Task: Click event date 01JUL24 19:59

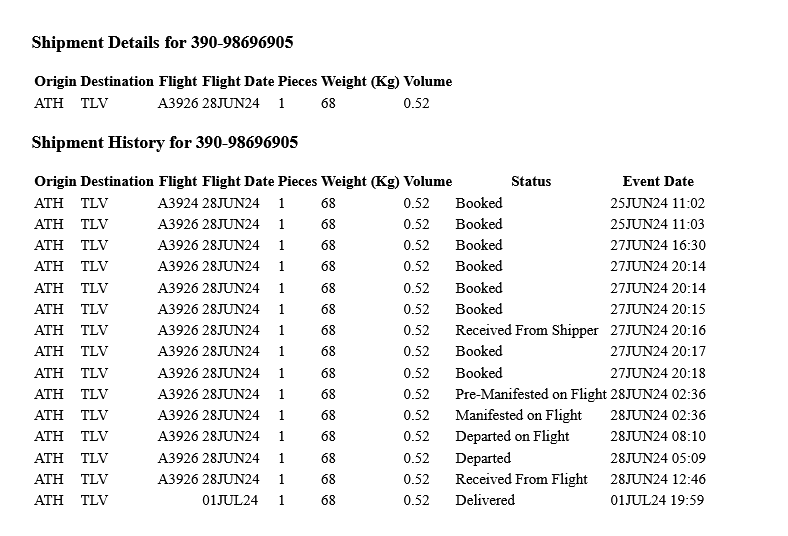Action: (657, 500)
